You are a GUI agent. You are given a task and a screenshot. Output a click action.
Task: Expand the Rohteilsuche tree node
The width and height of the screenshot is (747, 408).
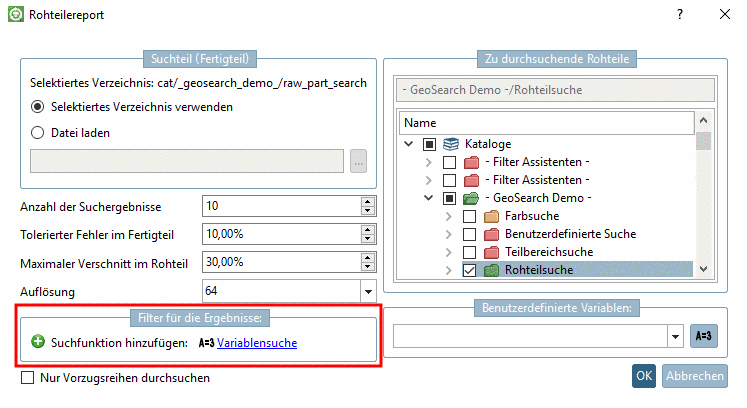[x=449, y=270]
